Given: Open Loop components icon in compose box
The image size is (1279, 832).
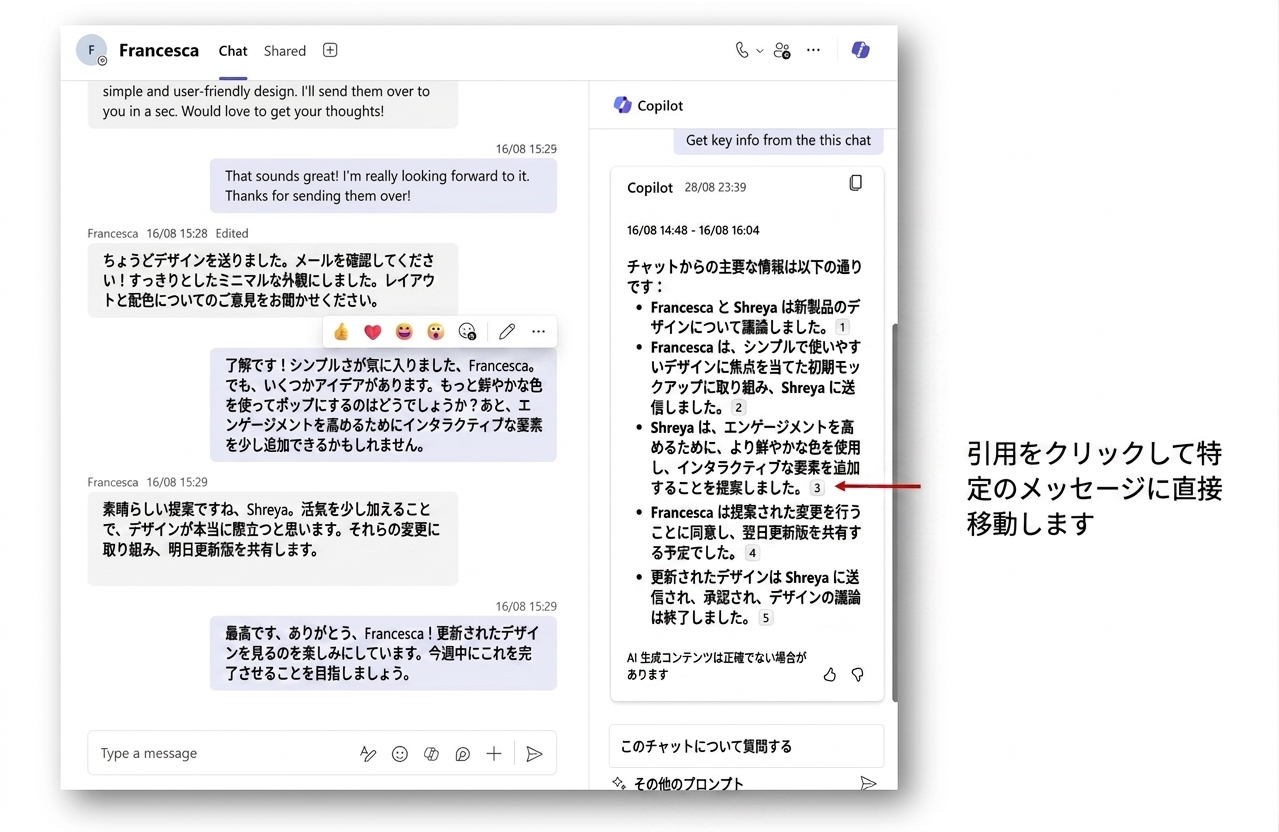Looking at the screenshot, I should click(462, 754).
